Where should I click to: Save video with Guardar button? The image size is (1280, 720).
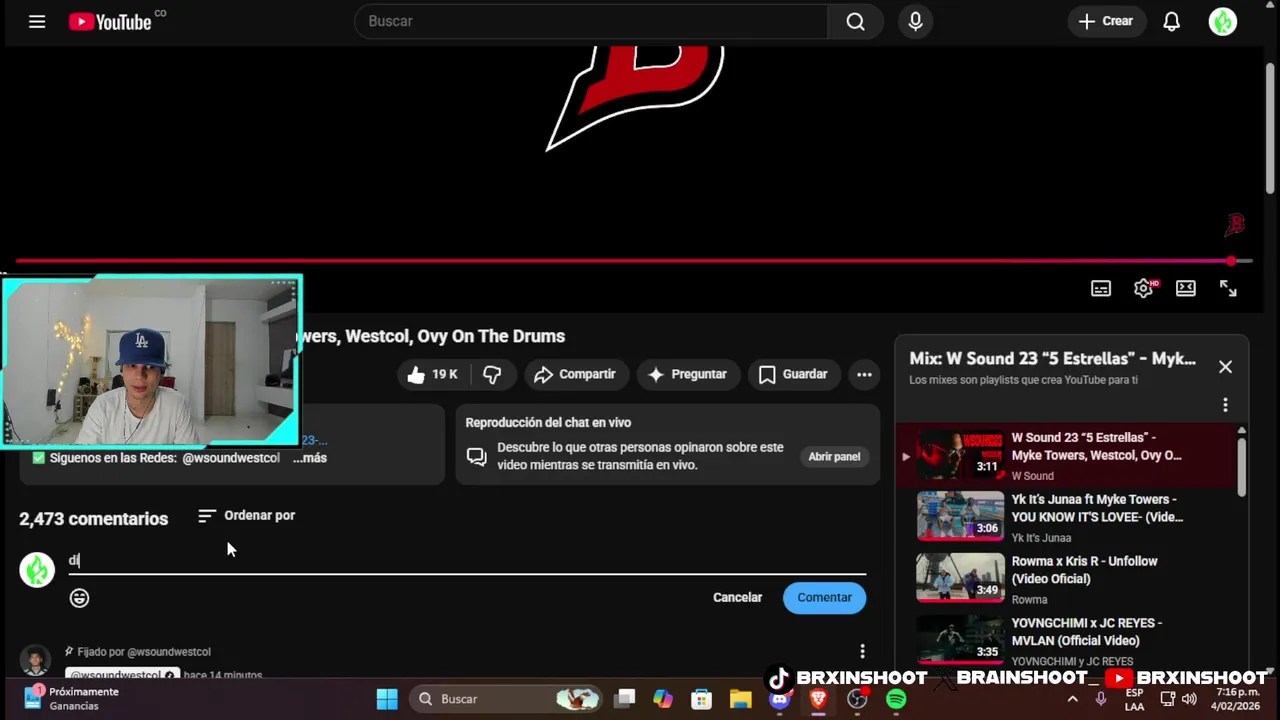(x=793, y=374)
